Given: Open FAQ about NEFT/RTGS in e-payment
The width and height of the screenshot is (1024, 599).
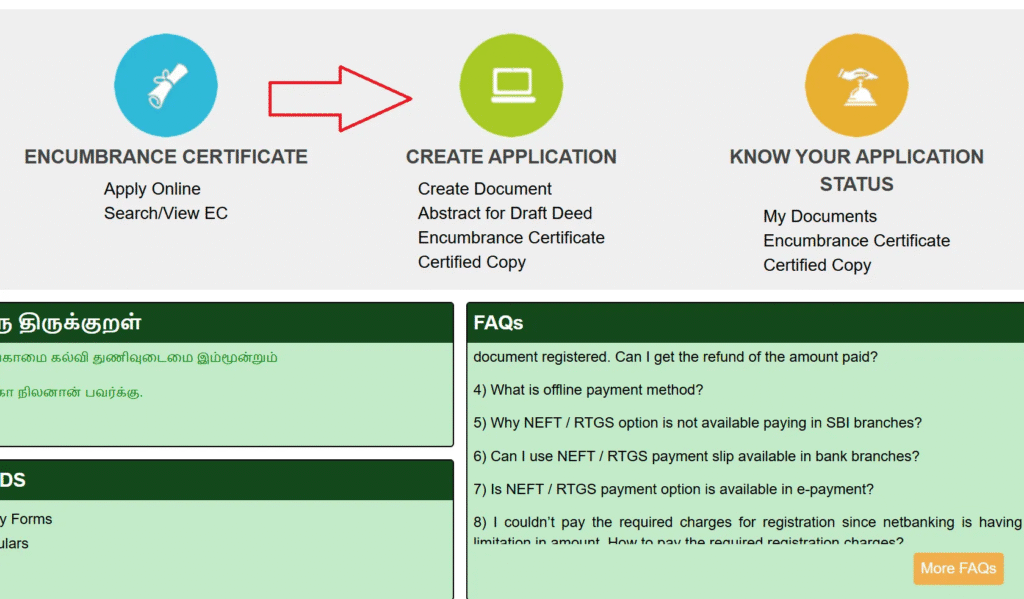Looking at the screenshot, I should tap(673, 489).
